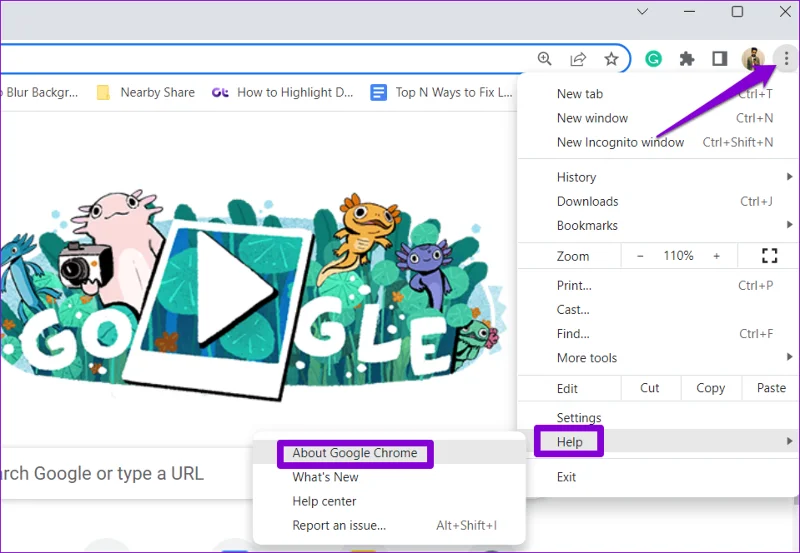800x553 pixels.
Task: Choose Exit from menu
Action: click(659, 477)
